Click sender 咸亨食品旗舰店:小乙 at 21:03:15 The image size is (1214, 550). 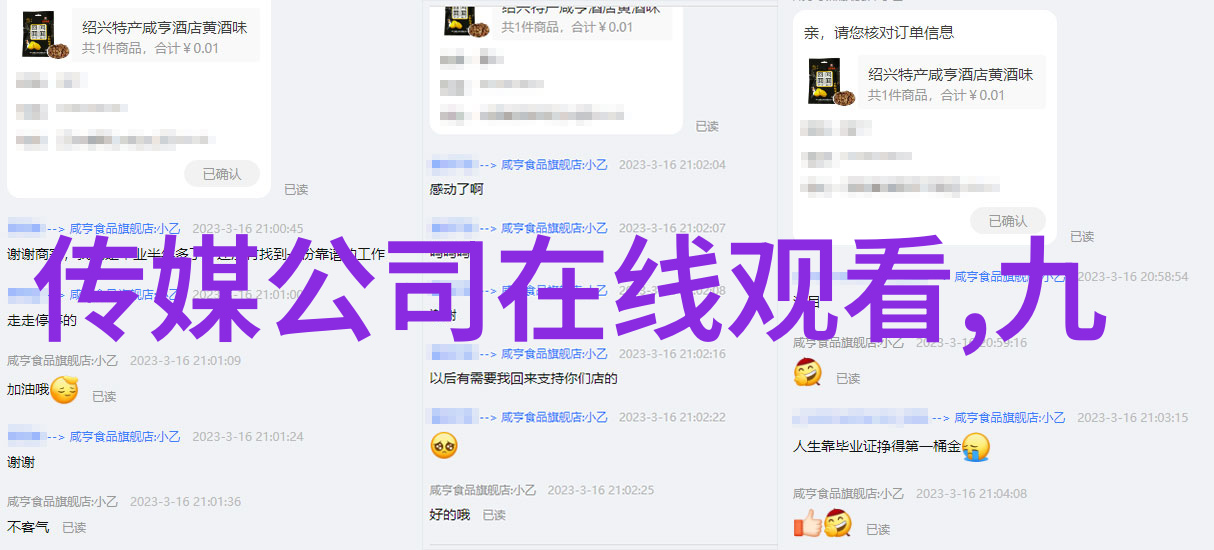pyautogui.click(x=1008, y=418)
